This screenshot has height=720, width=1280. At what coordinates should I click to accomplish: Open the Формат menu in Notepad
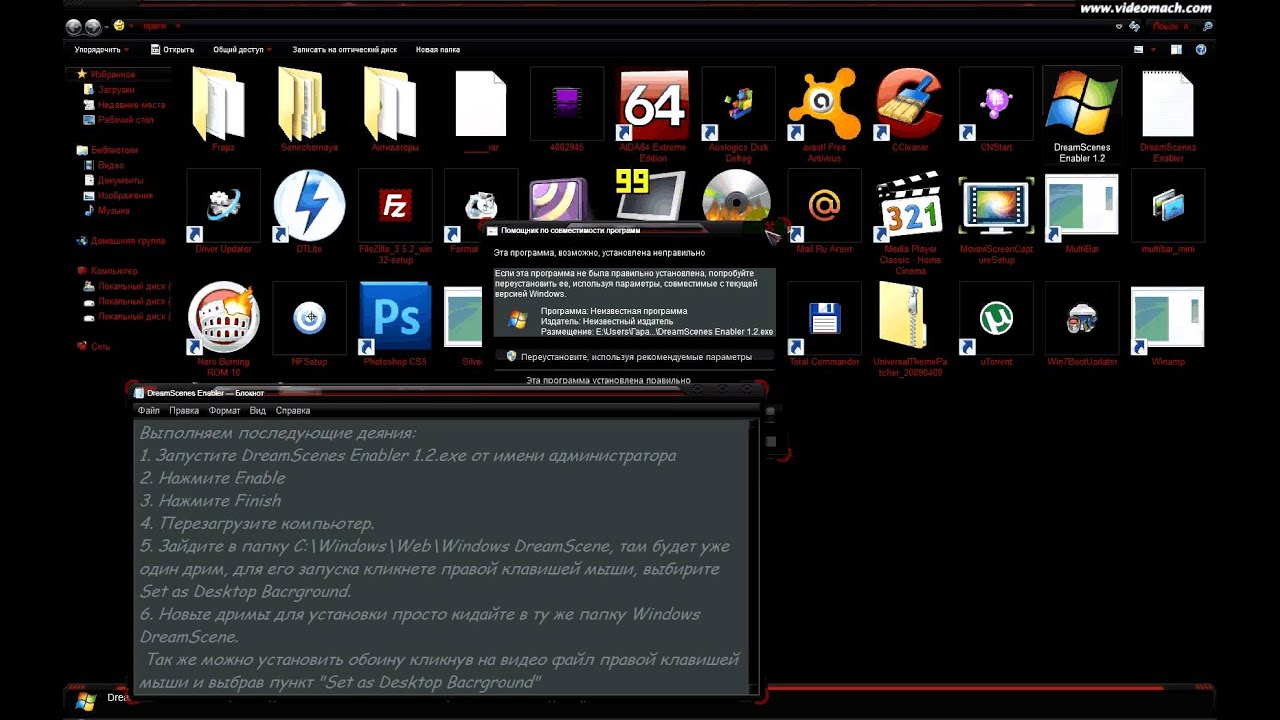224,410
